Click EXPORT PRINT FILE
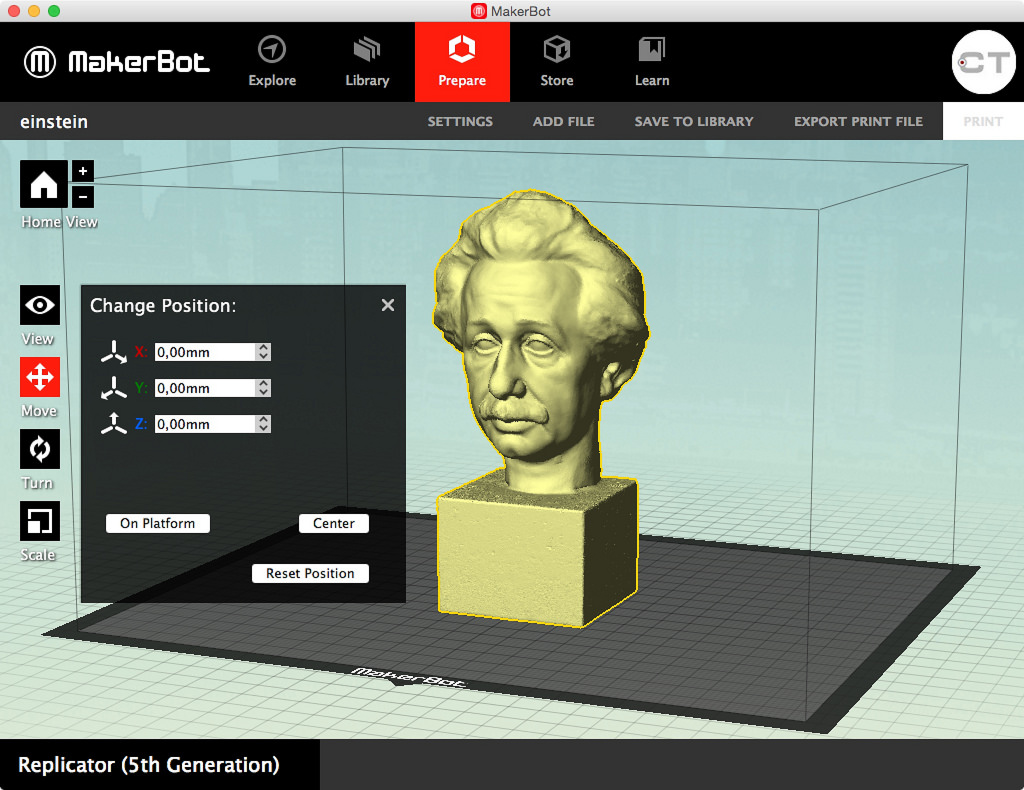Viewport: 1024px width, 790px height. [858, 121]
